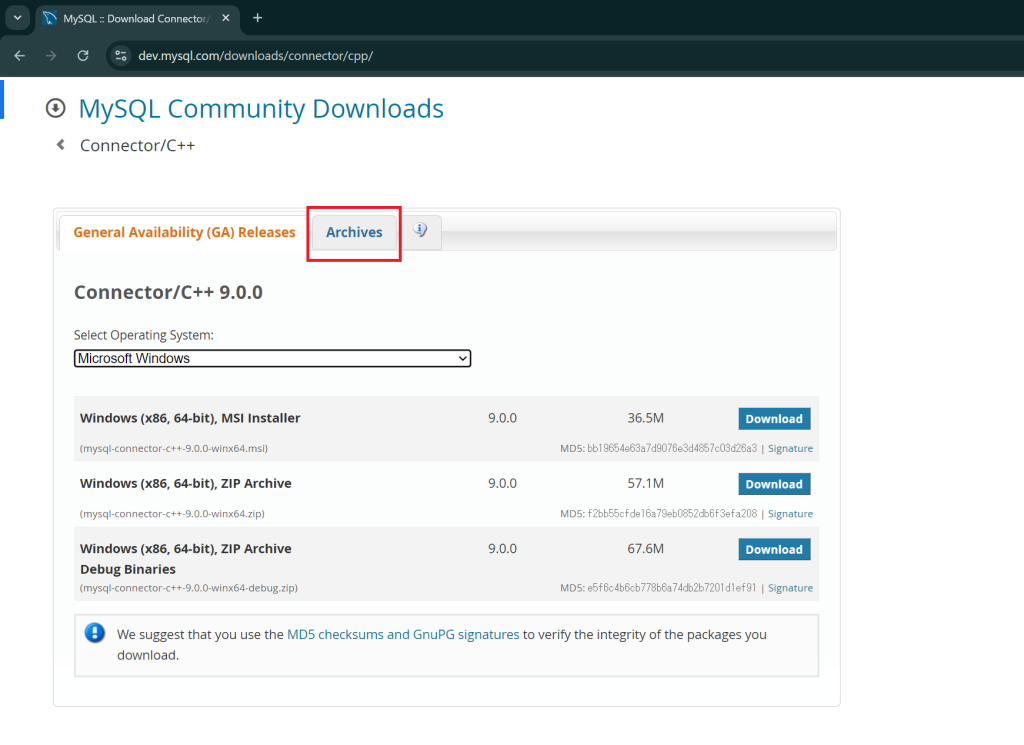The height and width of the screenshot is (745, 1024).
Task: Open MD5 checksums and GnuPG signatures link
Action: click(403, 634)
